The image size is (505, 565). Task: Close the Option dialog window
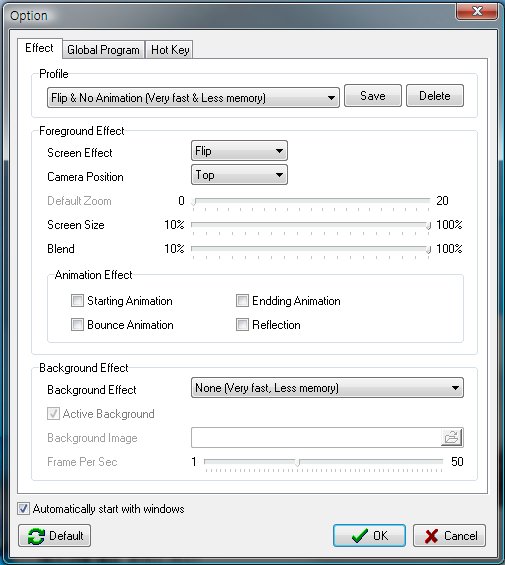477,11
